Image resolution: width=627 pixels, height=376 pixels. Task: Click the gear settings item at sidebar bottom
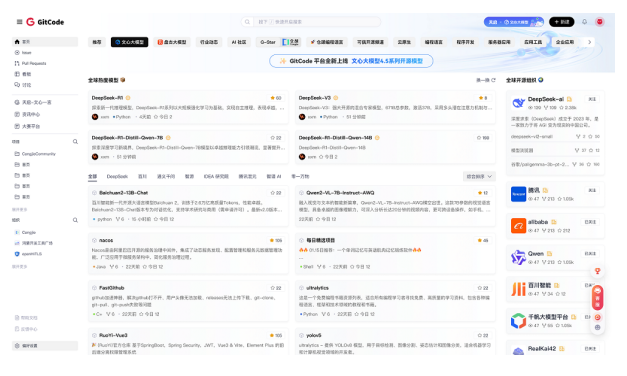(x=45, y=346)
